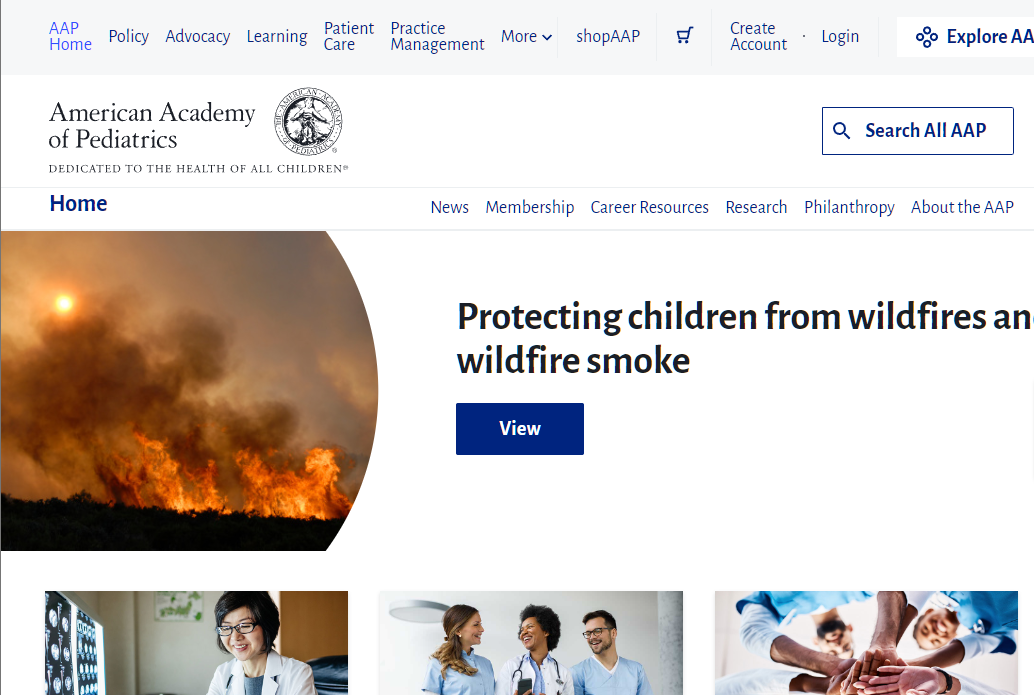The height and width of the screenshot is (695, 1034).
Task: Click the AAP round seal logo
Action: tap(309, 121)
